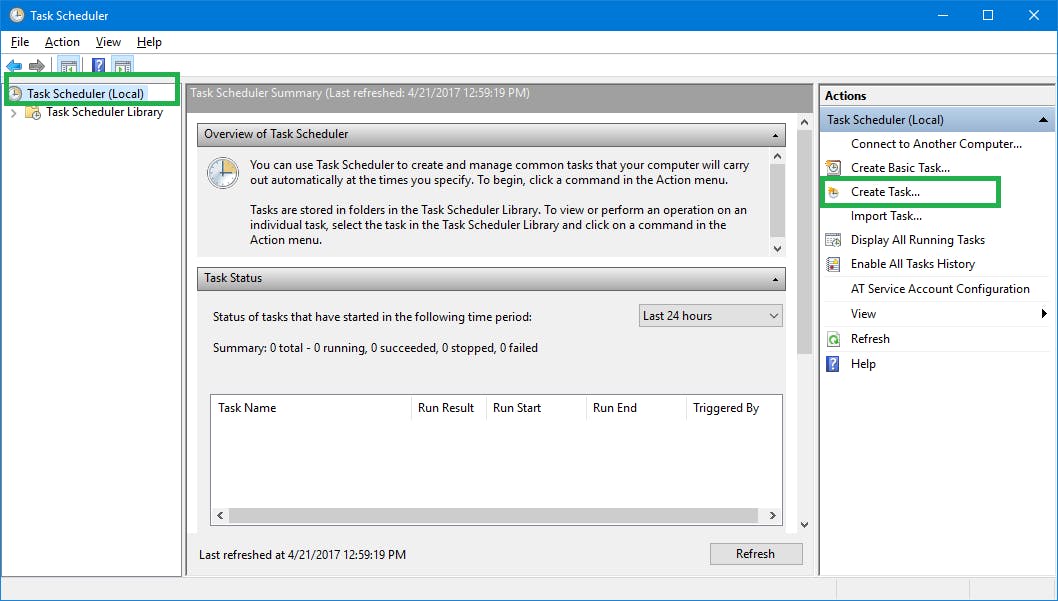Click the green Refresh icon in Actions
1058x601 pixels.
coord(833,339)
